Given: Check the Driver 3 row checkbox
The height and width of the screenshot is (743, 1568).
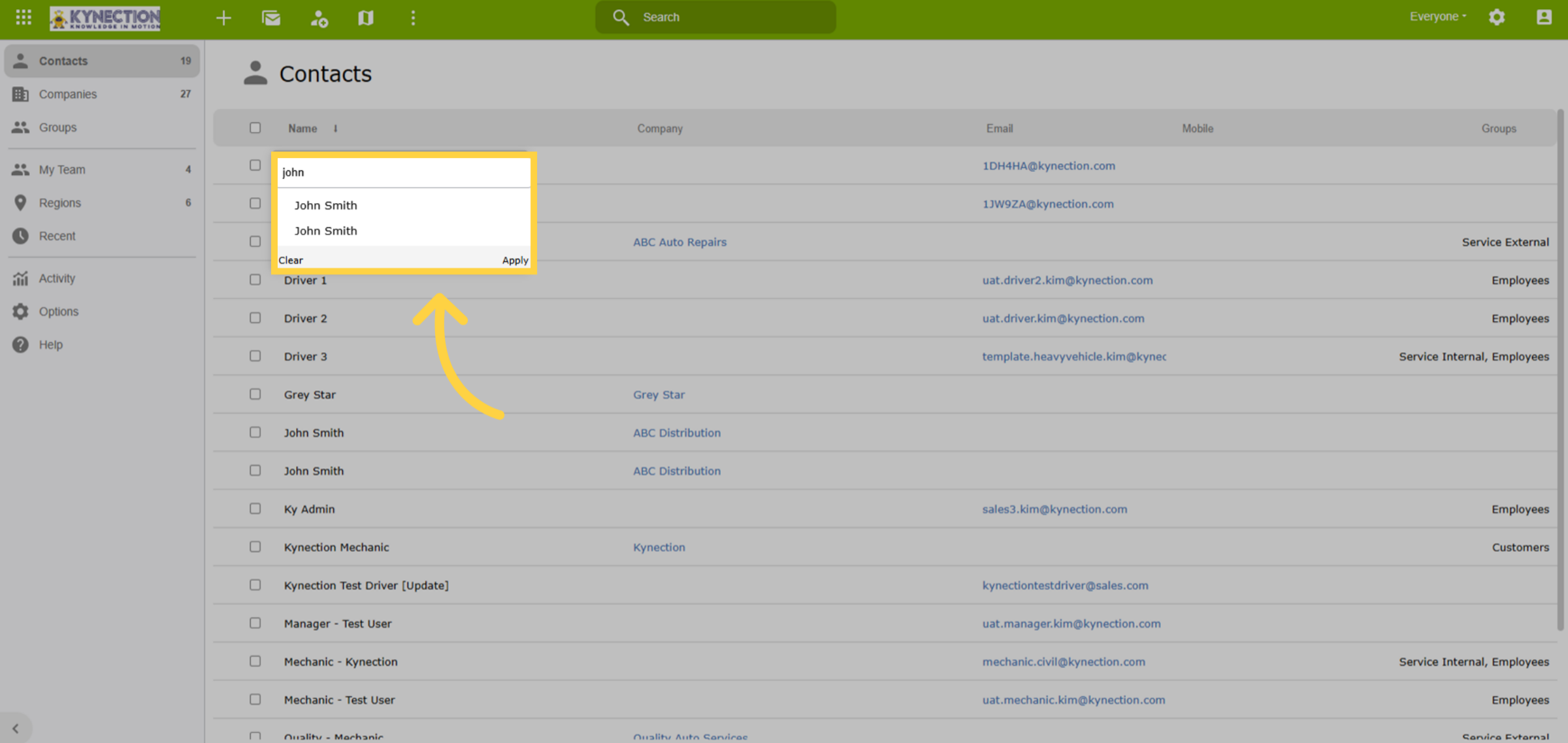Looking at the screenshot, I should click(x=255, y=356).
